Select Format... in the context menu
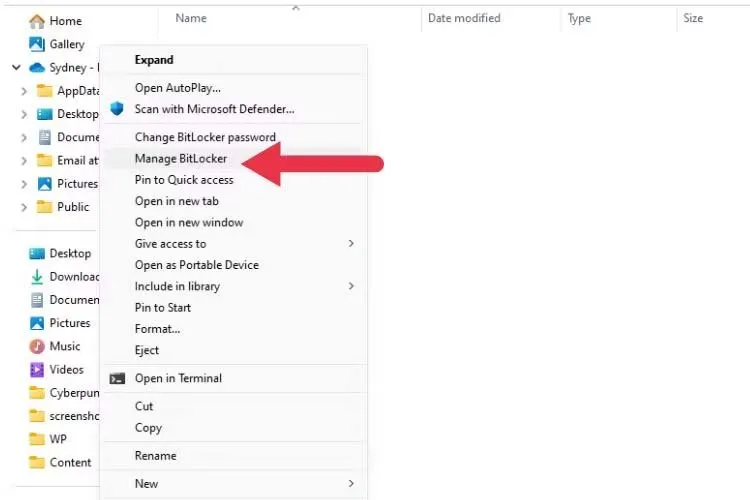 pos(157,328)
